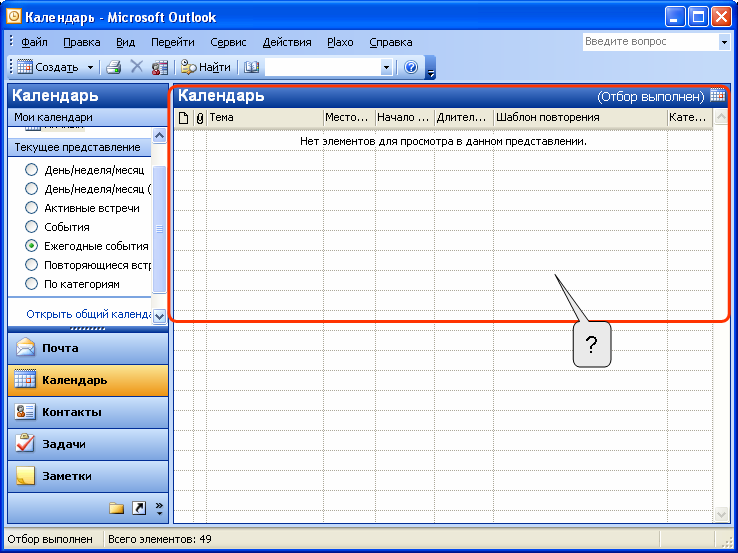Sort by the Attachment paperclip column

200,118
